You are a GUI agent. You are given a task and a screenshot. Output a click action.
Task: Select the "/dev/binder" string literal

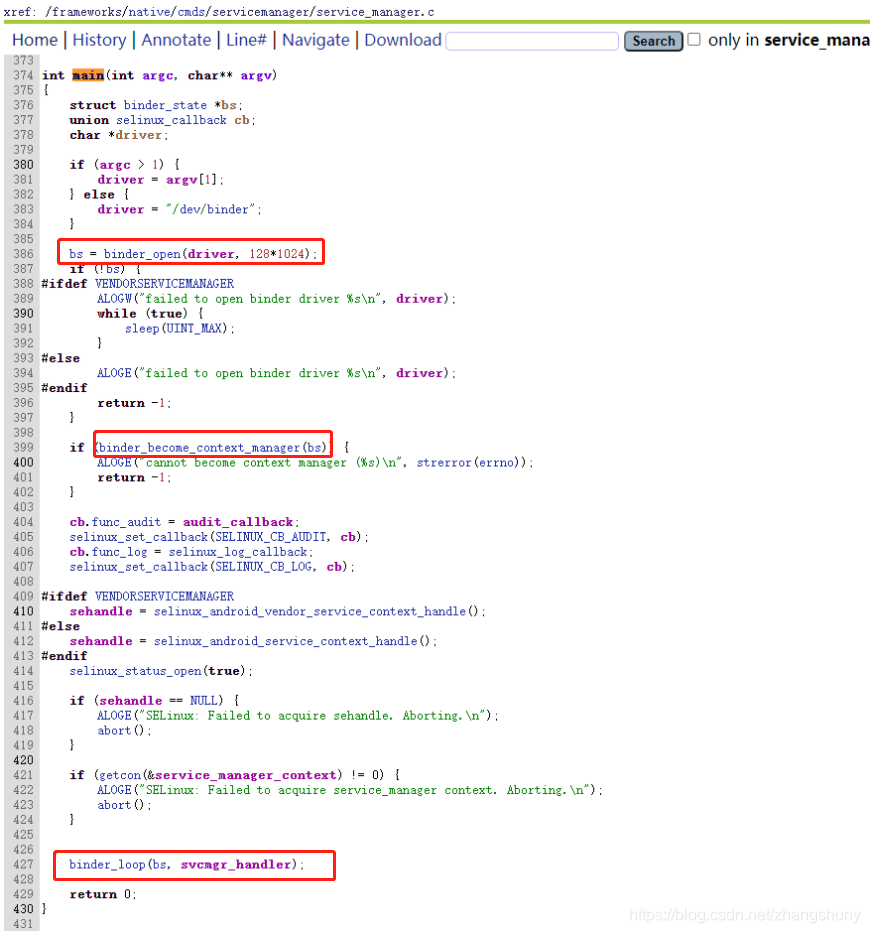pyautogui.click(x=211, y=209)
